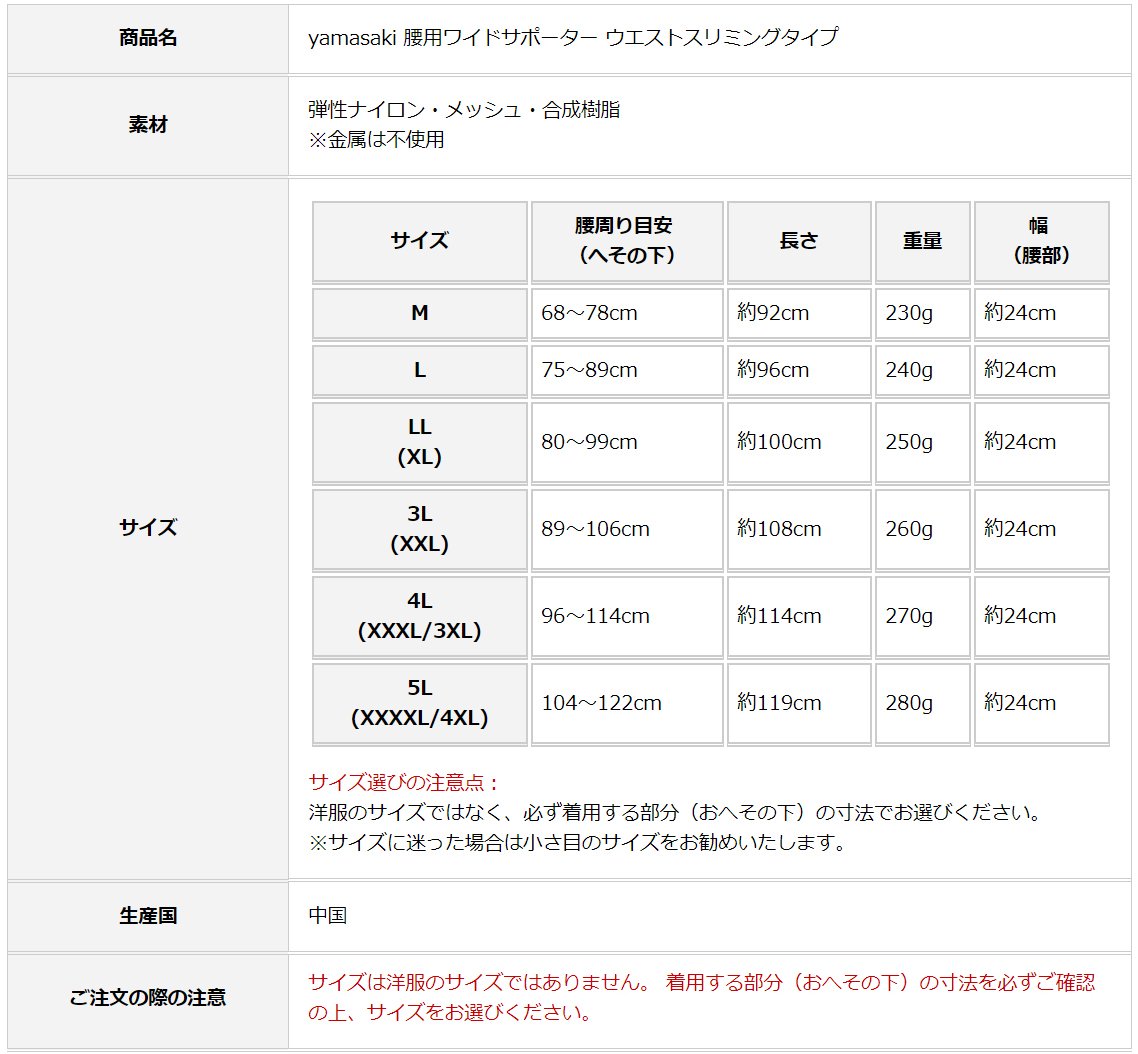Screen dimensions: 1138x1054
Task: Click the 5L (XXXXL/4XL) size cell
Action: (419, 703)
